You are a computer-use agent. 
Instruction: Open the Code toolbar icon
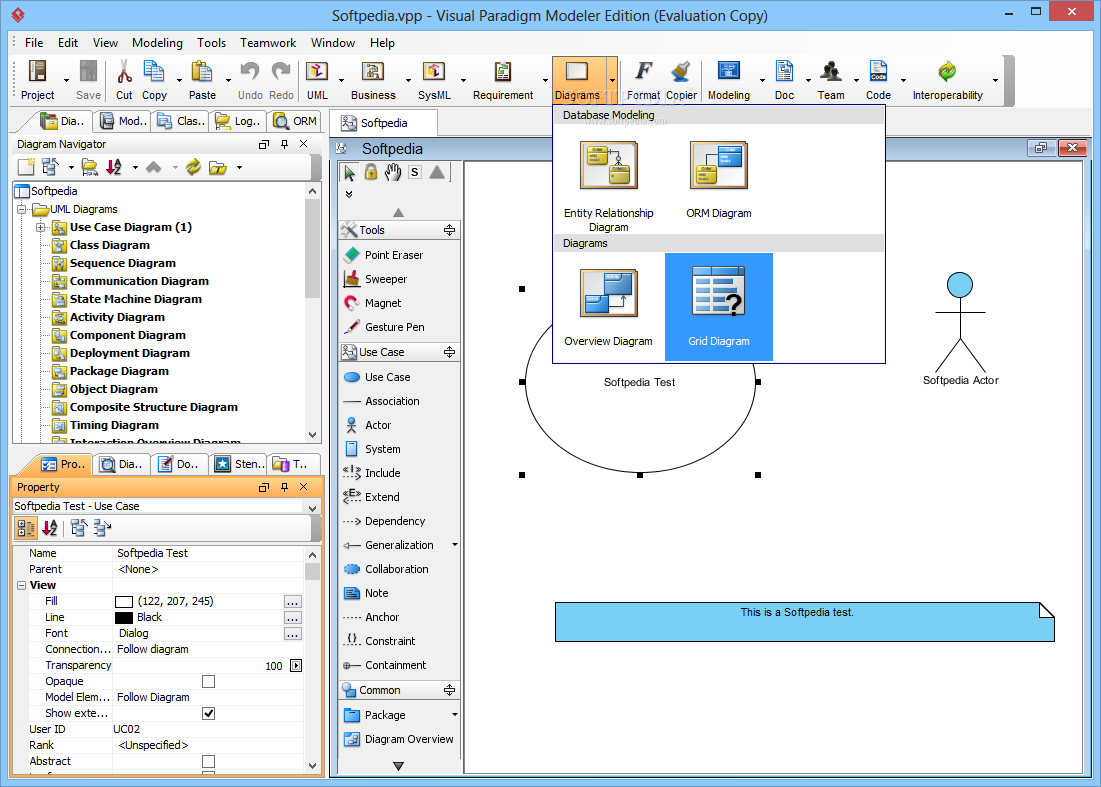(878, 72)
